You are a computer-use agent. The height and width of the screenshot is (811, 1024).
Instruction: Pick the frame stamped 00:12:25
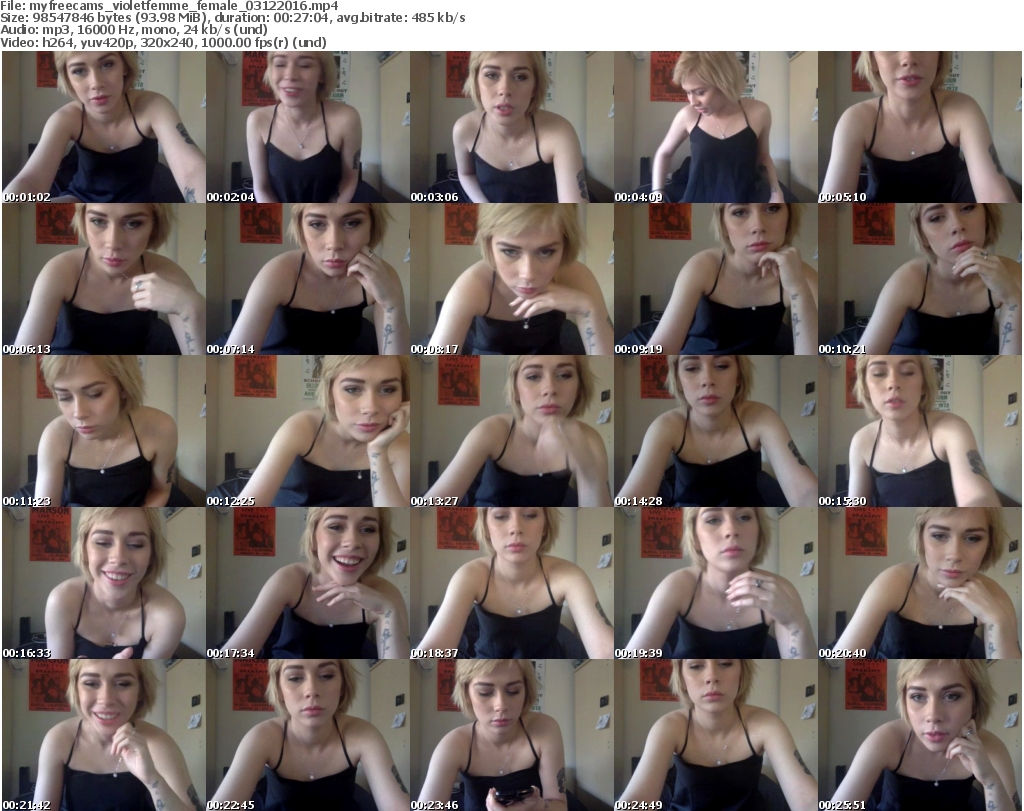point(308,431)
